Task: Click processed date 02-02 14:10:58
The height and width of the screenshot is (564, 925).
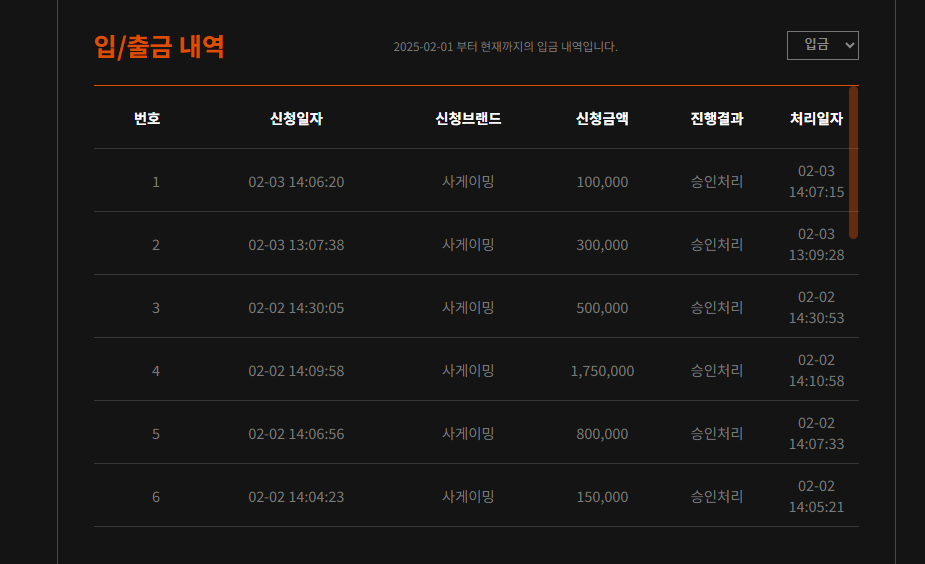Action: point(816,371)
